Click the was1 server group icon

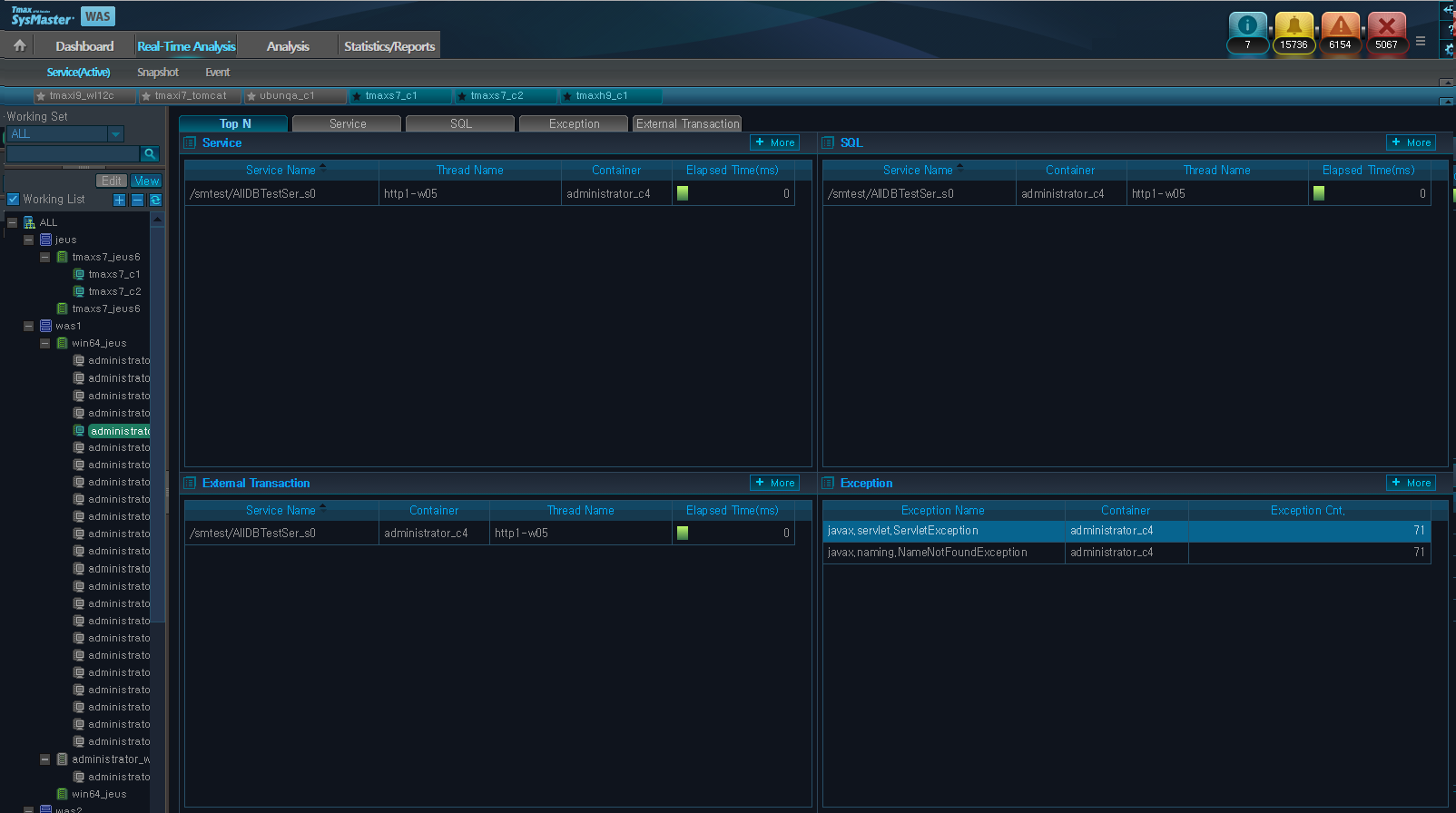coord(45,326)
